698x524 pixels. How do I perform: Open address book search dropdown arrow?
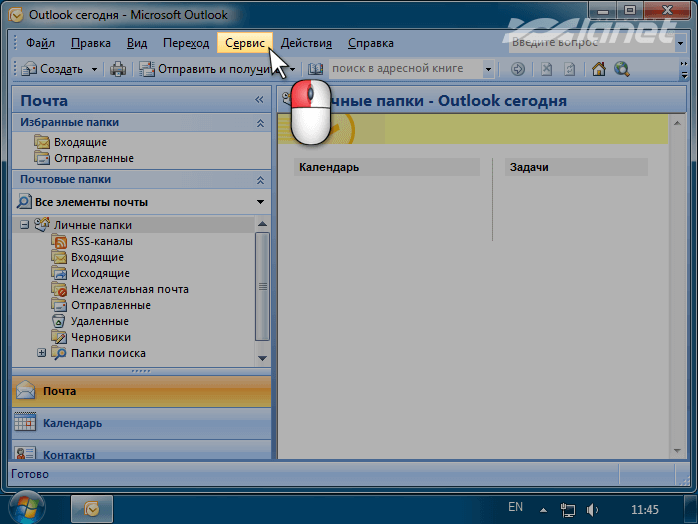(x=488, y=69)
